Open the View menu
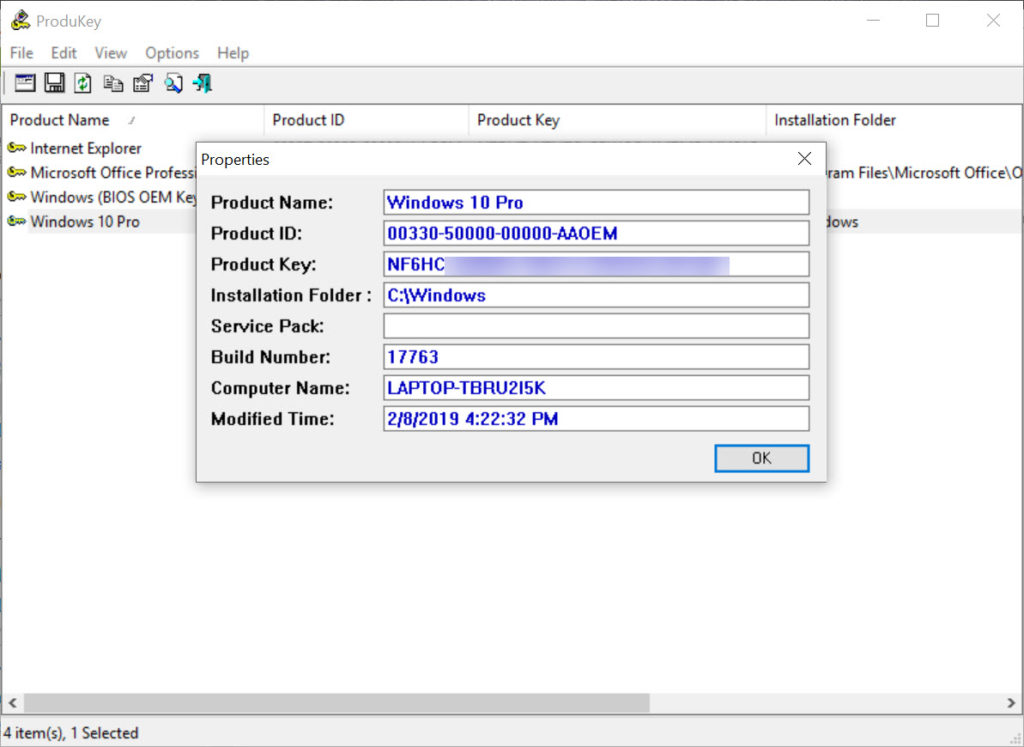Screen dimensions: 1024x747 point(110,53)
